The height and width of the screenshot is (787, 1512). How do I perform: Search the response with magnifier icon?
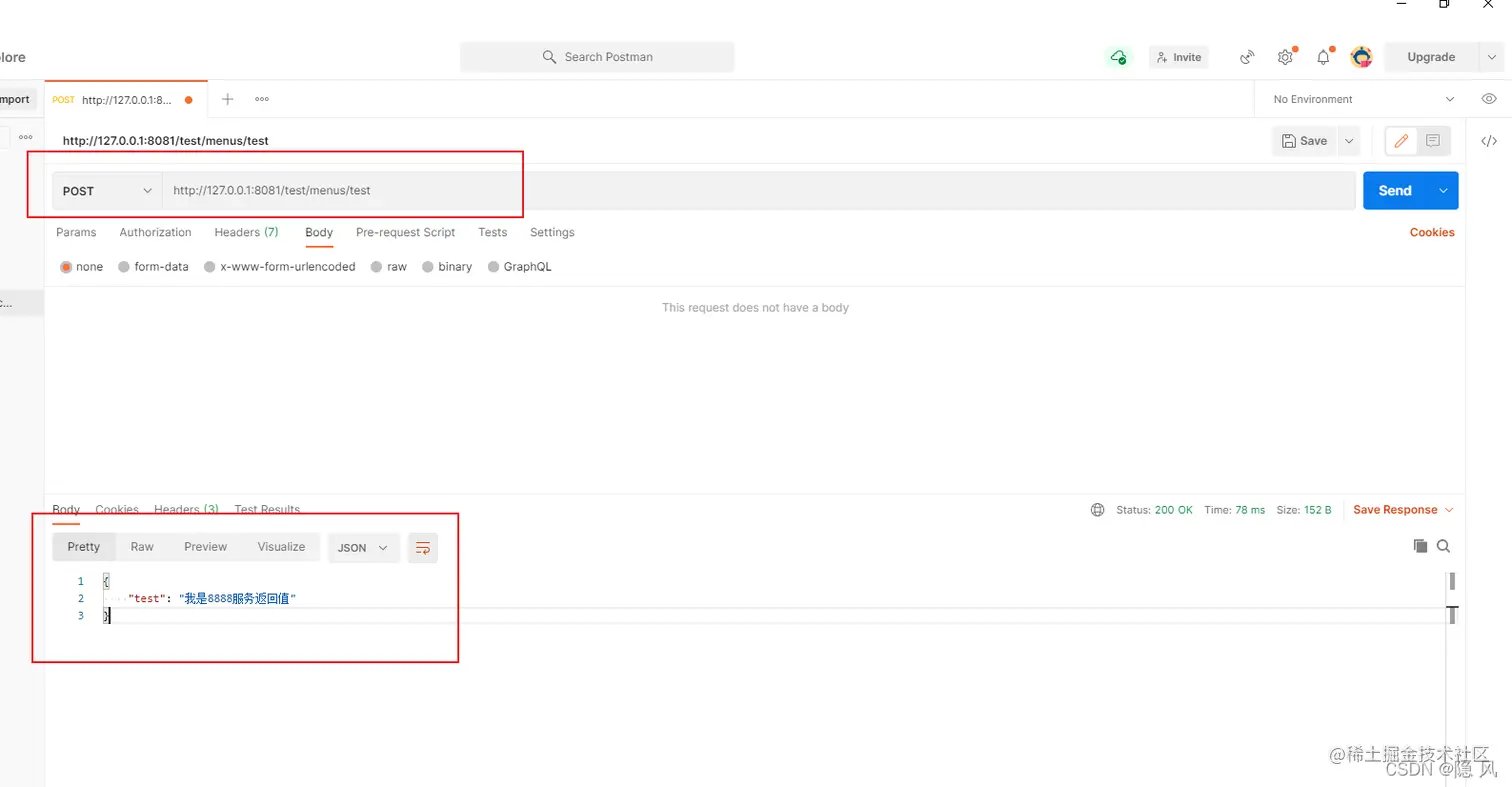1443,546
